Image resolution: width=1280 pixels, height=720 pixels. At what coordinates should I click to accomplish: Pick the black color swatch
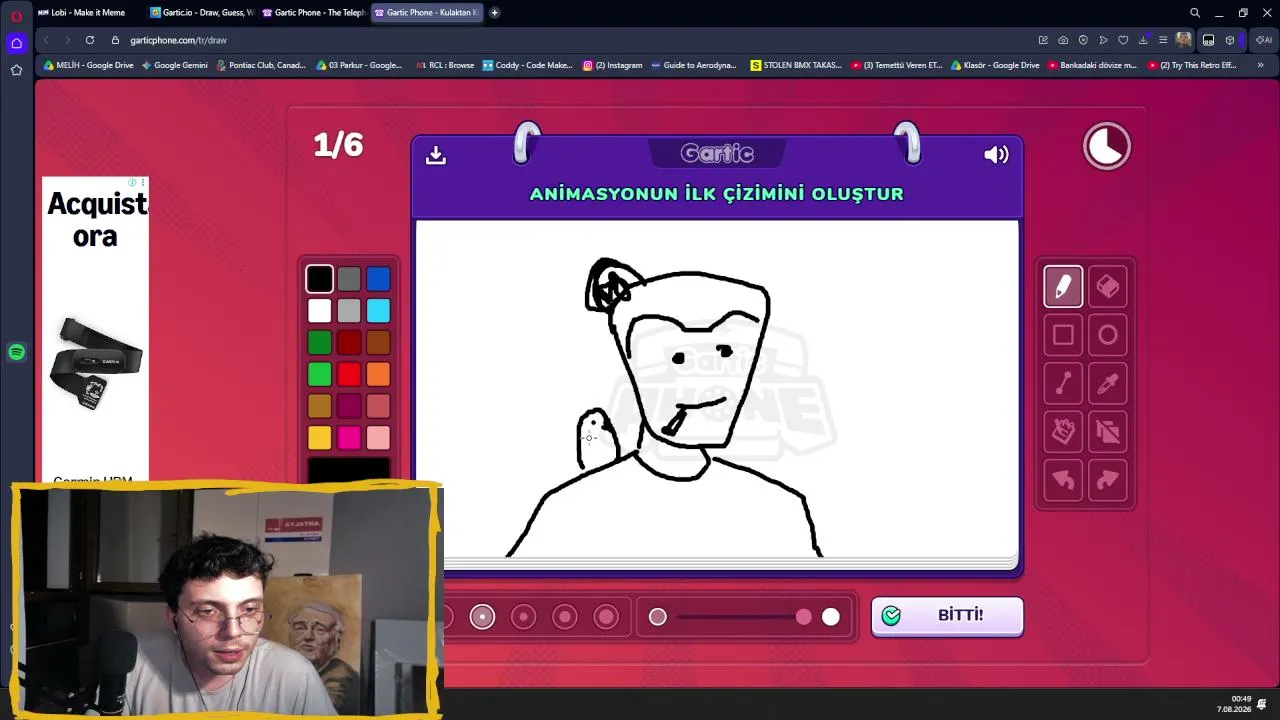click(319, 279)
